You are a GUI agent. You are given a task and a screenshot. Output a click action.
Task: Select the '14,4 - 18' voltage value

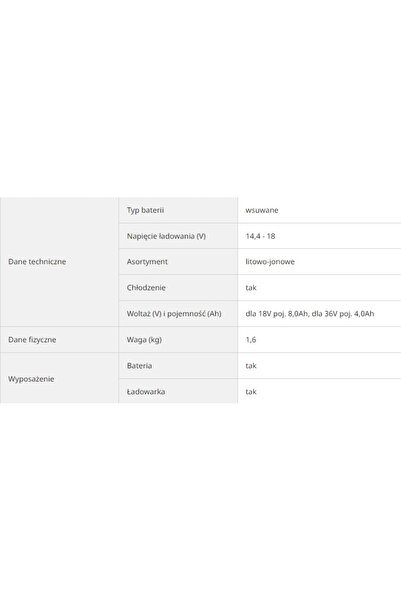(260, 236)
